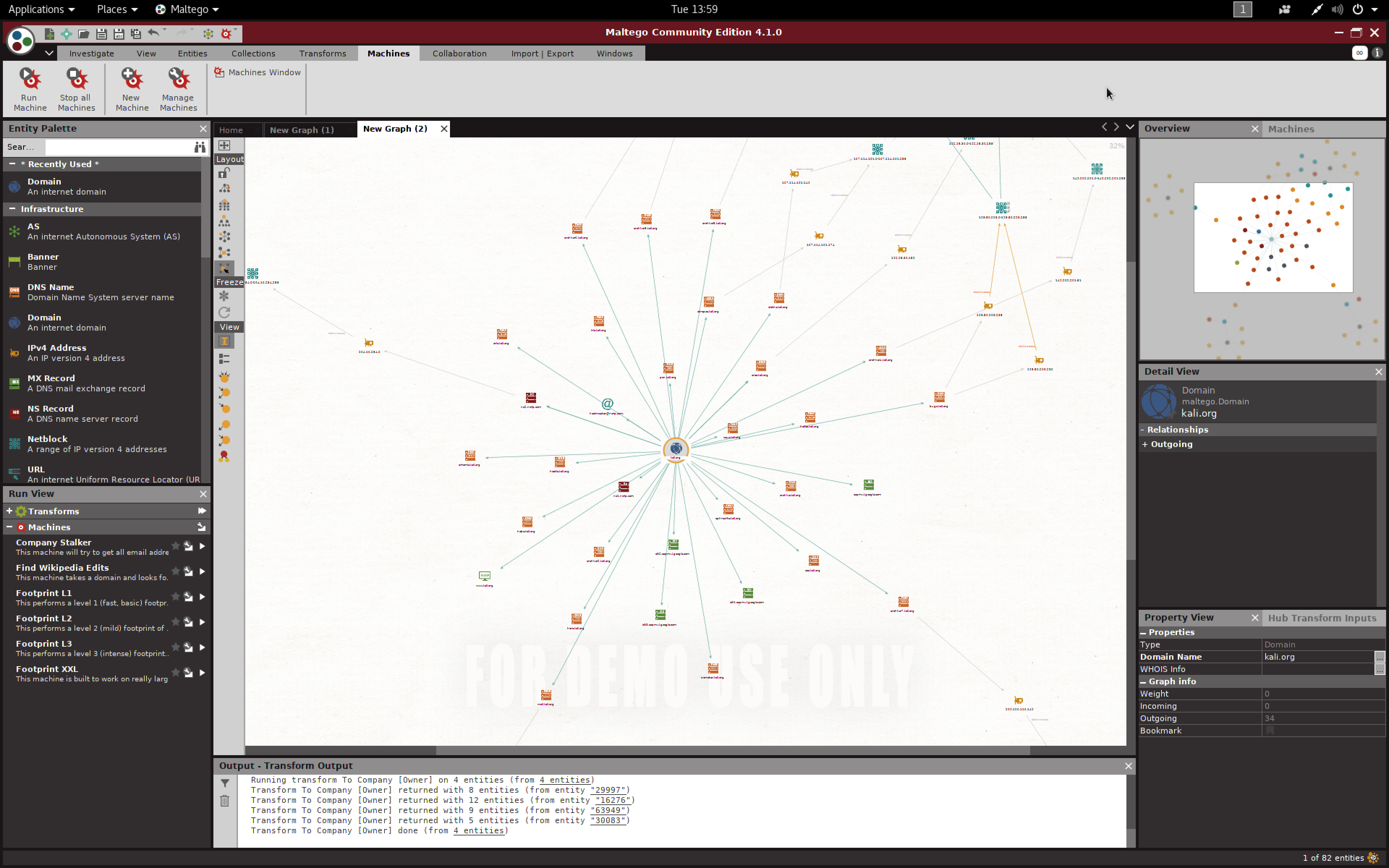The image size is (1389, 868).
Task: Toggle favorite star for Footprint L1
Action: tap(176, 596)
